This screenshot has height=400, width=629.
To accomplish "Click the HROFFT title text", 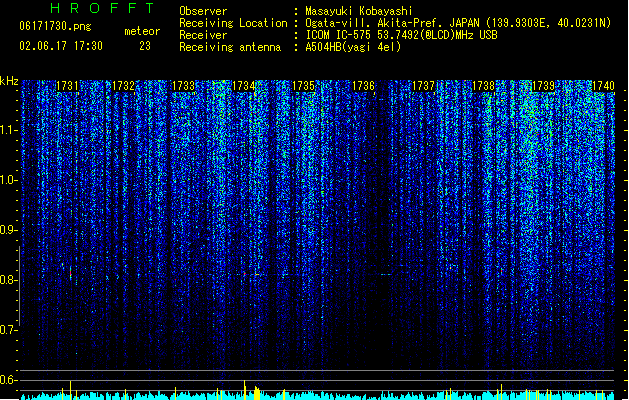I will 102,8.
